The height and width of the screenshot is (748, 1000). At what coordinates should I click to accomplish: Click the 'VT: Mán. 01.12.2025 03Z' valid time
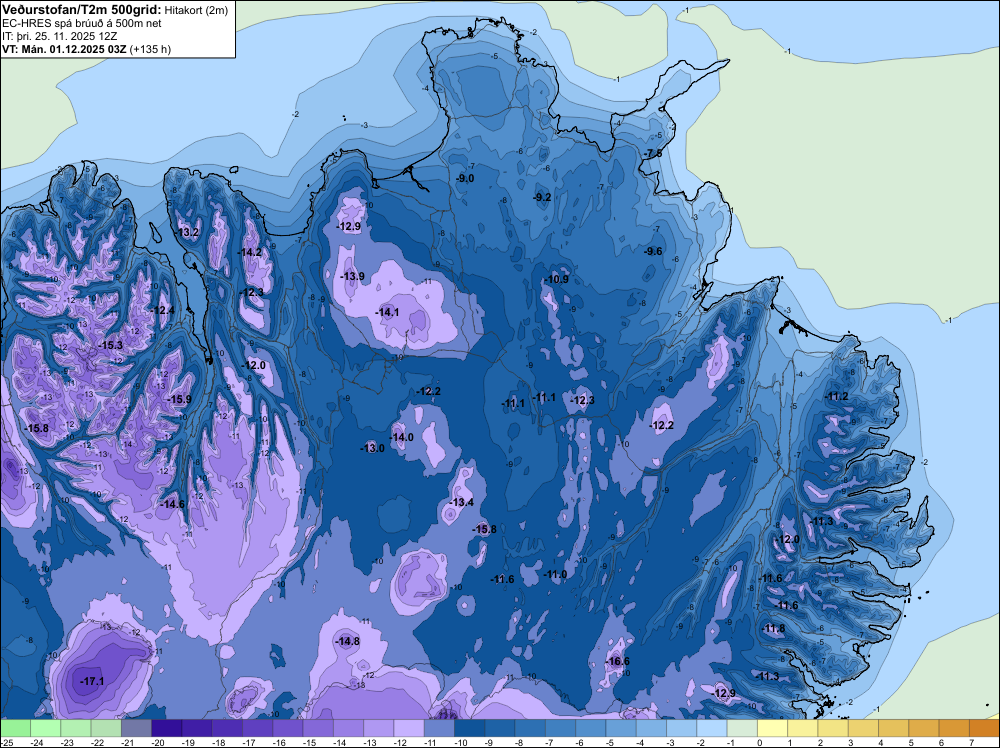[64, 49]
